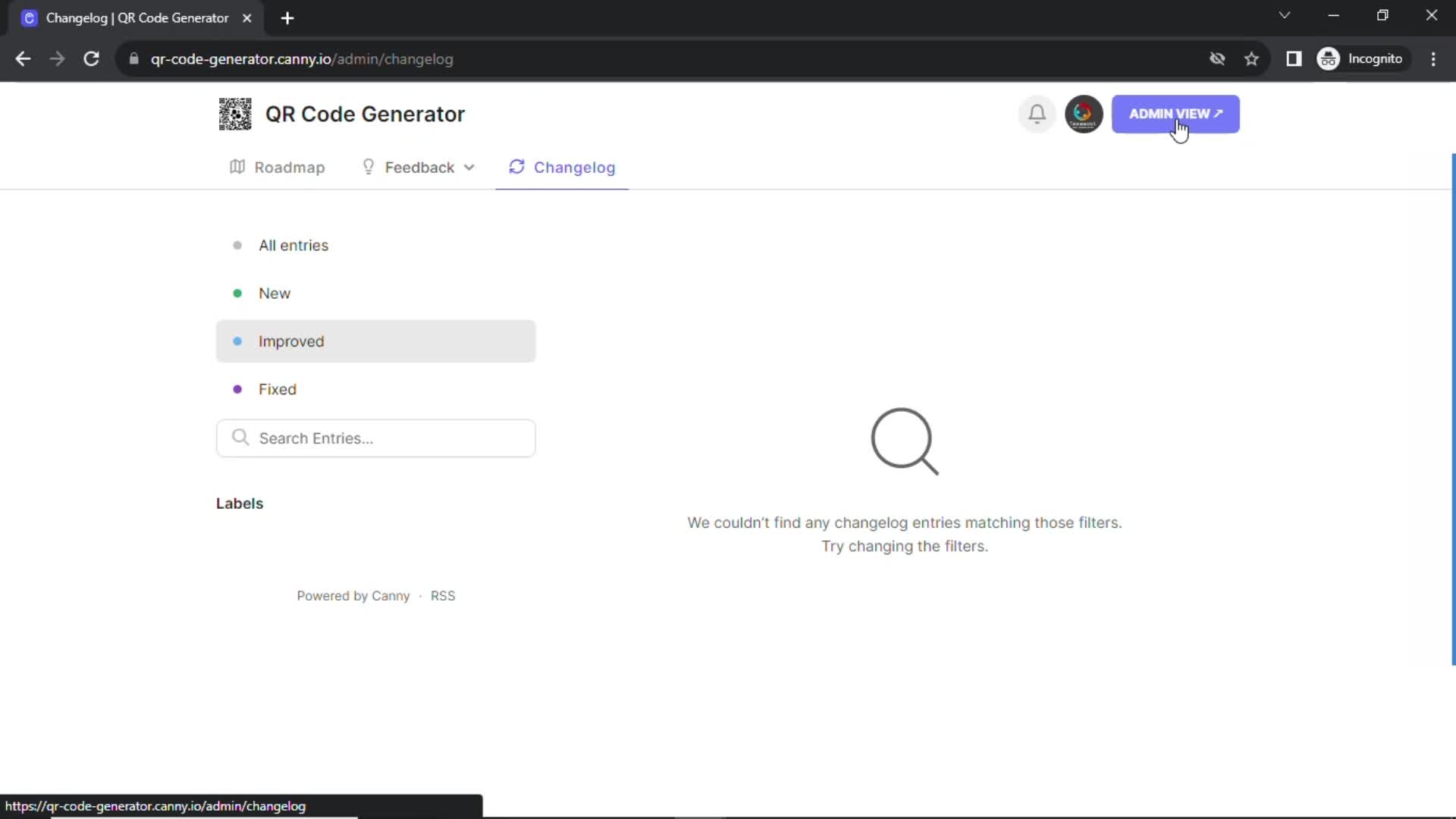Click the Feedback tag icon
Image resolution: width=1456 pixels, height=819 pixels.
click(368, 167)
